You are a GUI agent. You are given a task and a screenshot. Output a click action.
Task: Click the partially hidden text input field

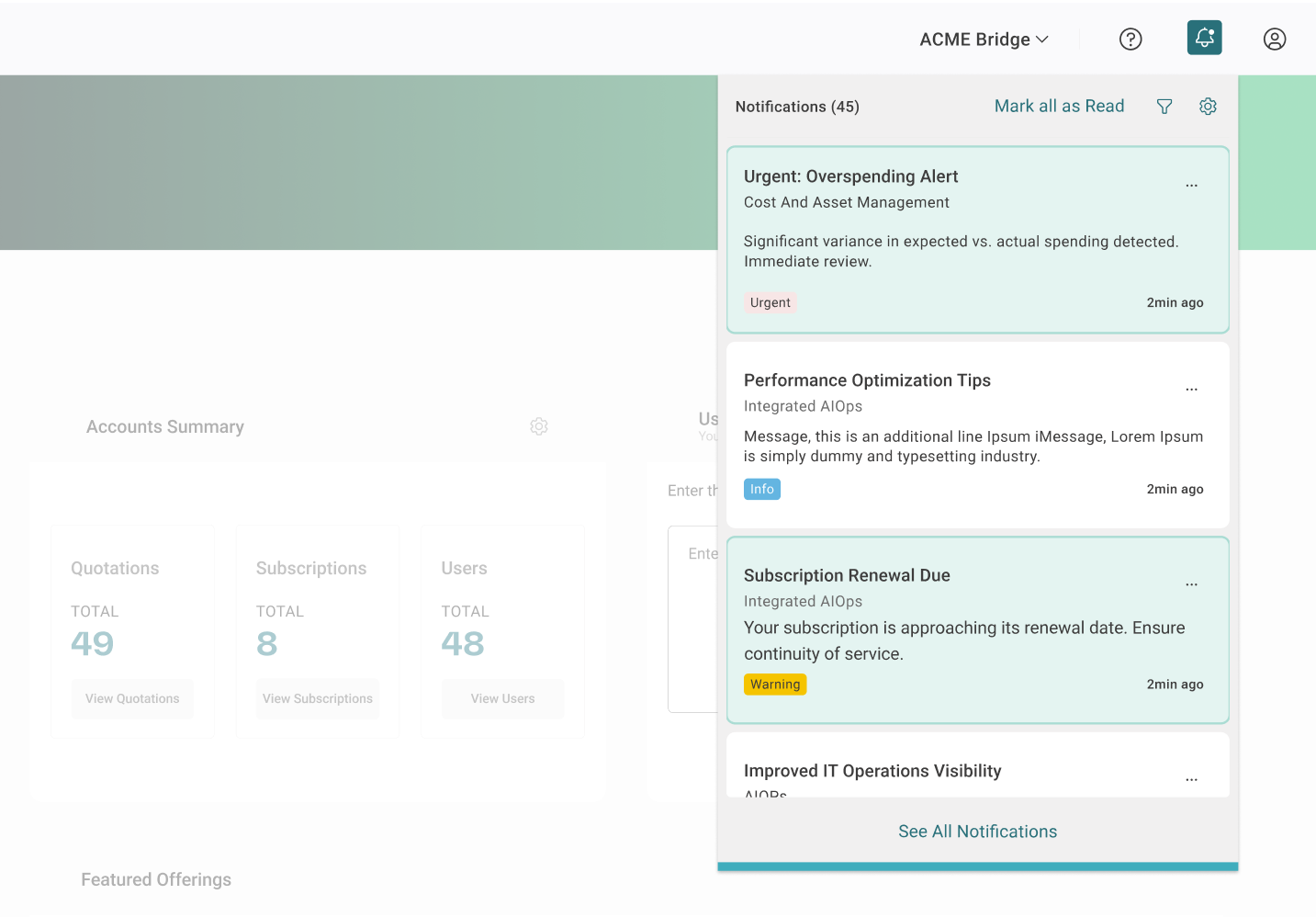[693, 619]
